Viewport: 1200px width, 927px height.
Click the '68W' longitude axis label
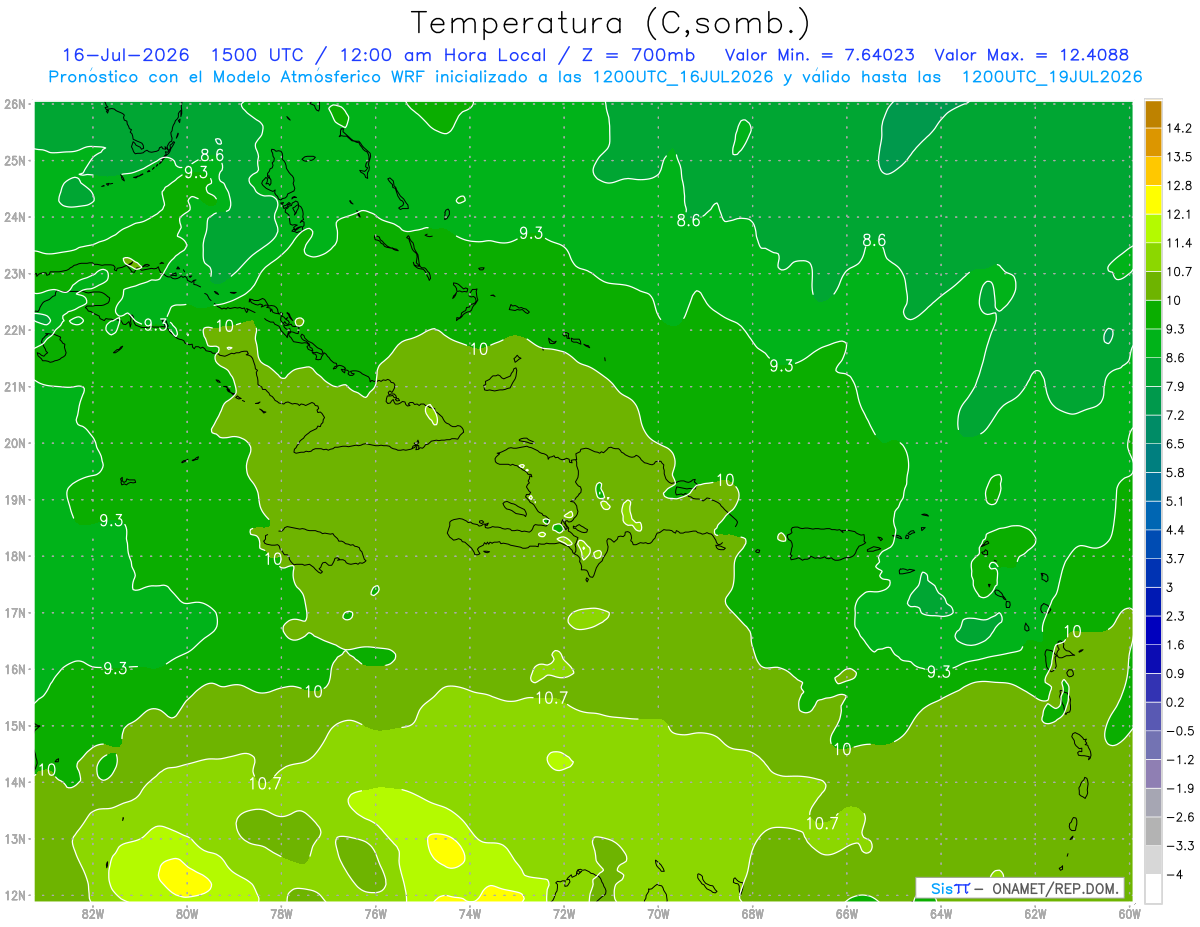click(752, 914)
